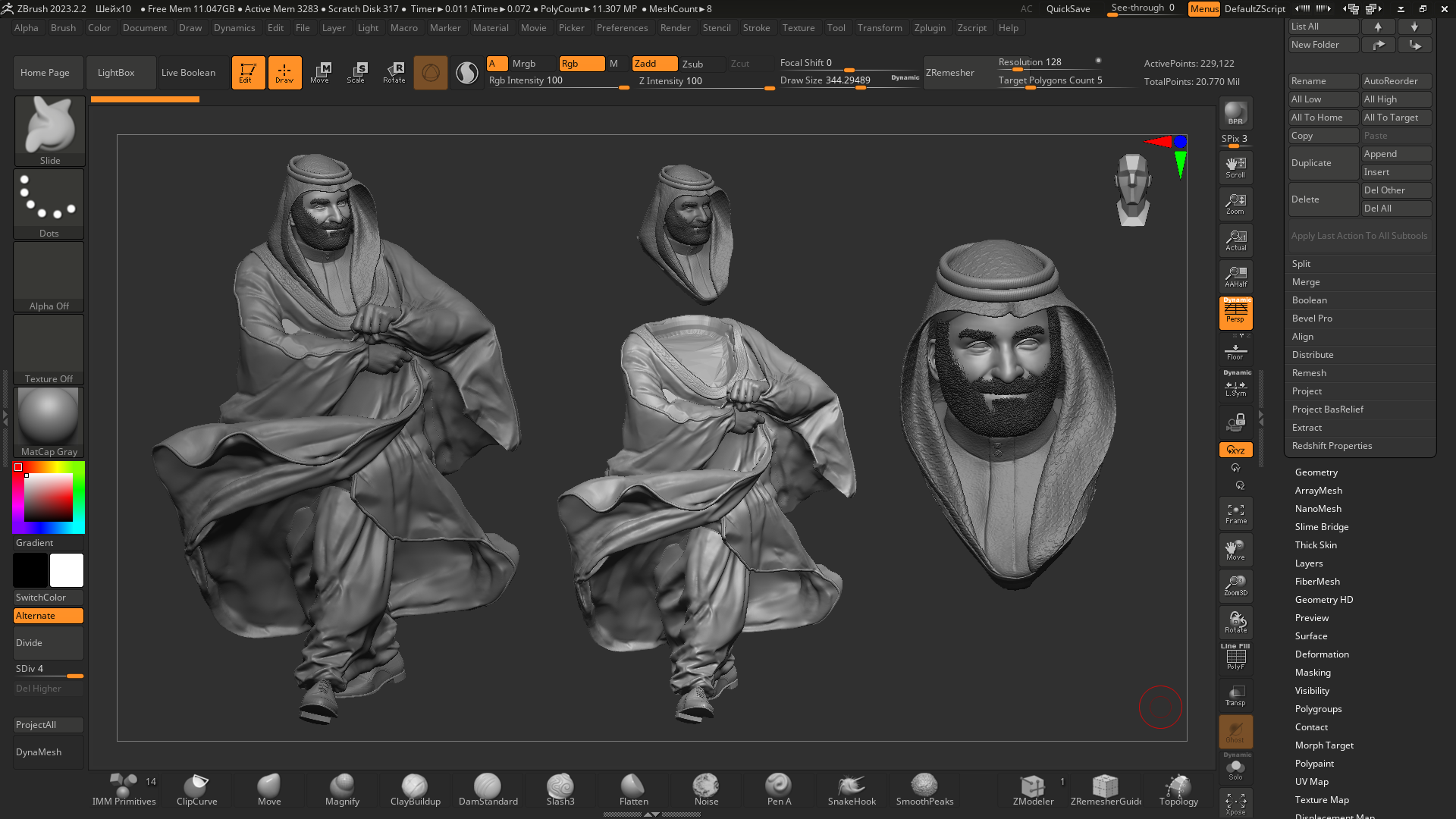This screenshot has height=819, width=1456.
Task: Adjust the Z Intensity slider
Action: (x=705, y=82)
